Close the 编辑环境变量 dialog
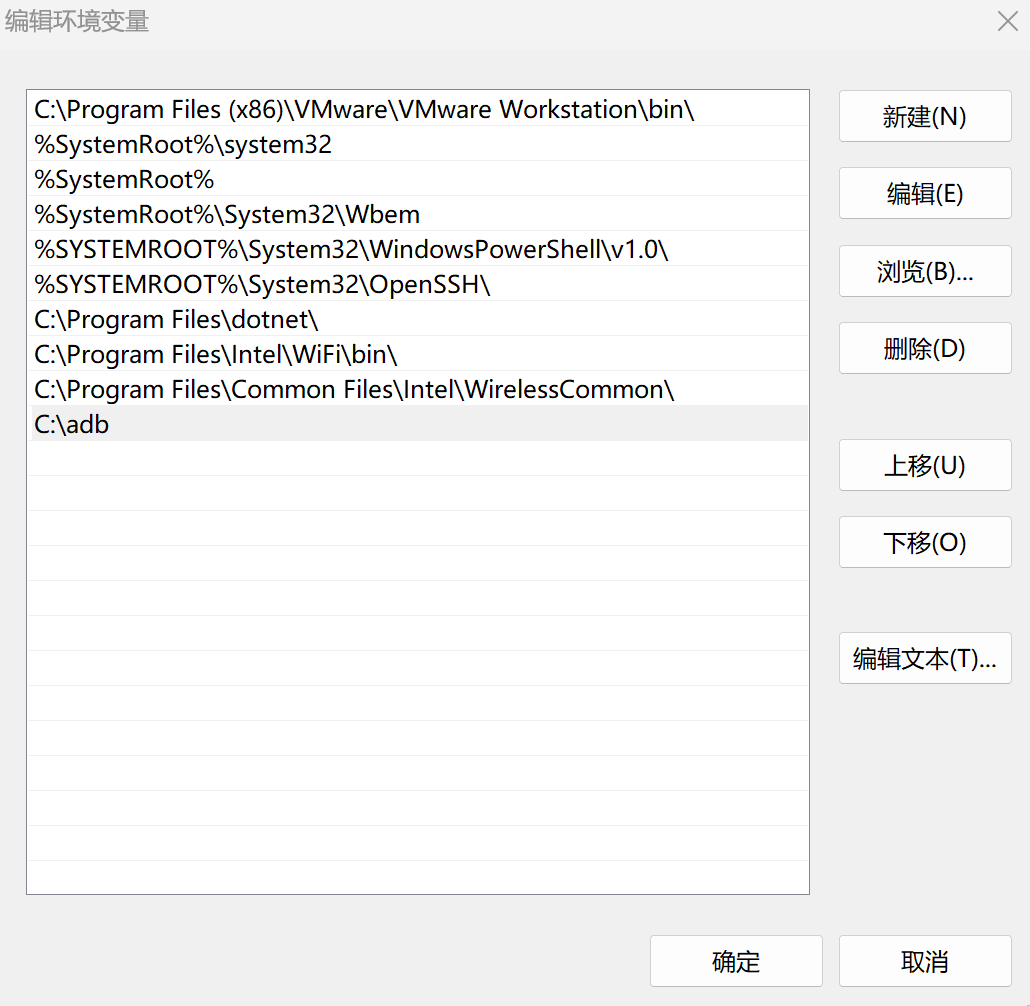The width and height of the screenshot is (1030, 1006). pyautogui.click(x=1007, y=21)
